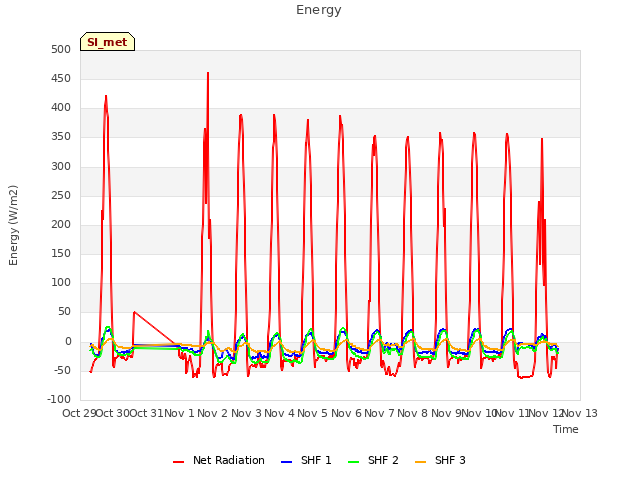640x480 pixels.
Task: Click the -100 y-axis tick label
Action: tap(59, 399)
